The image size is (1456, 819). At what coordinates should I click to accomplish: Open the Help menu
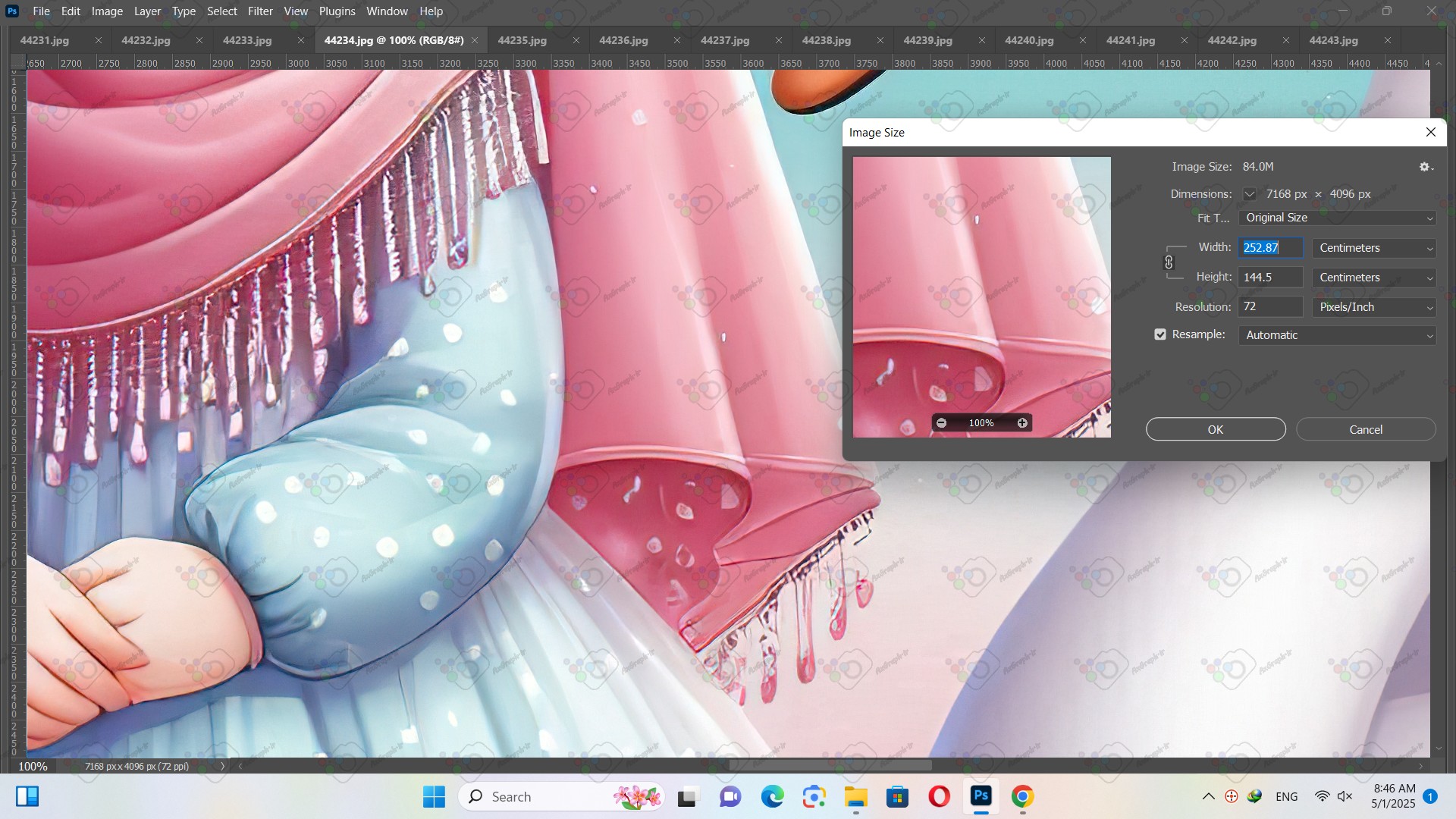point(431,11)
